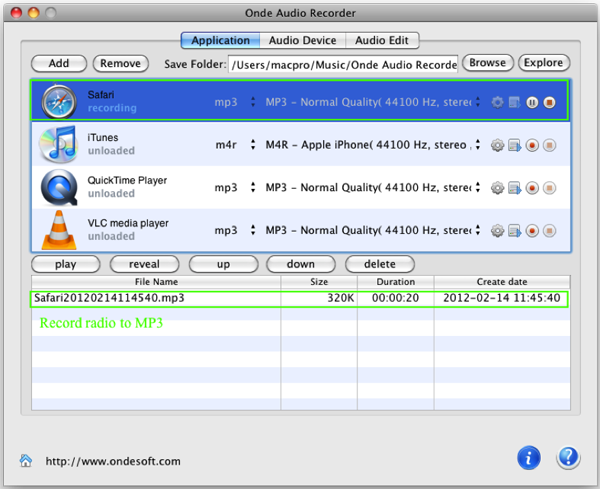This screenshot has height=489, width=600.
Task: Pause the Safari recording
Action: coord(532,102)
